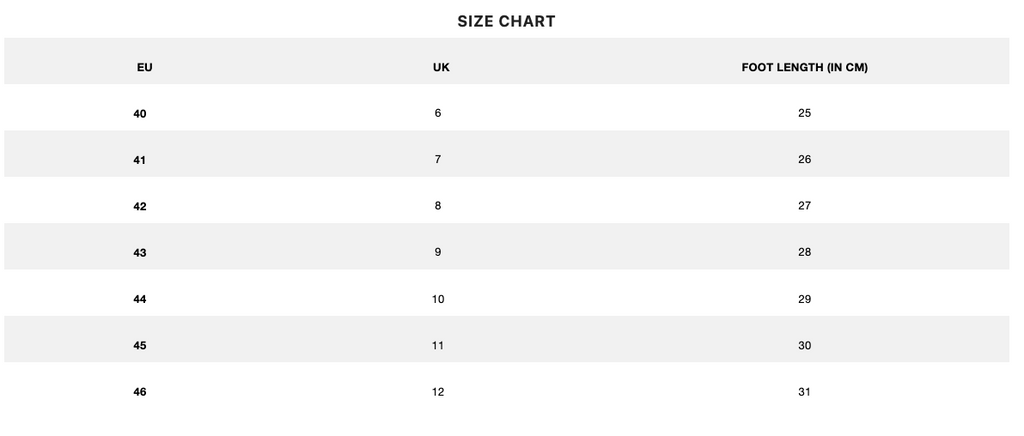
Task: Select foot length 27 value
Action: click(805, 206)
